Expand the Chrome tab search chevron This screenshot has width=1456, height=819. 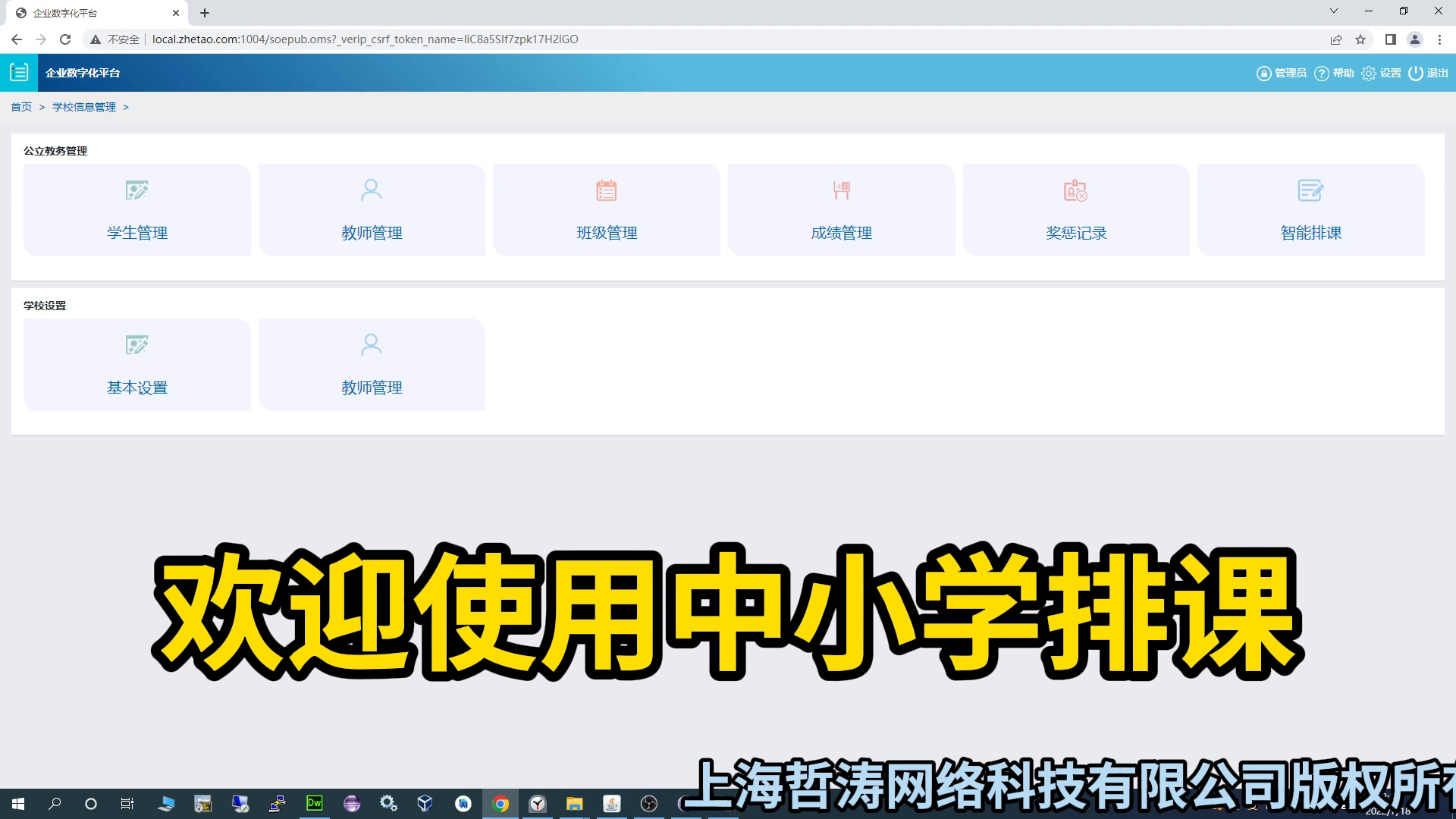point(1333,11)
